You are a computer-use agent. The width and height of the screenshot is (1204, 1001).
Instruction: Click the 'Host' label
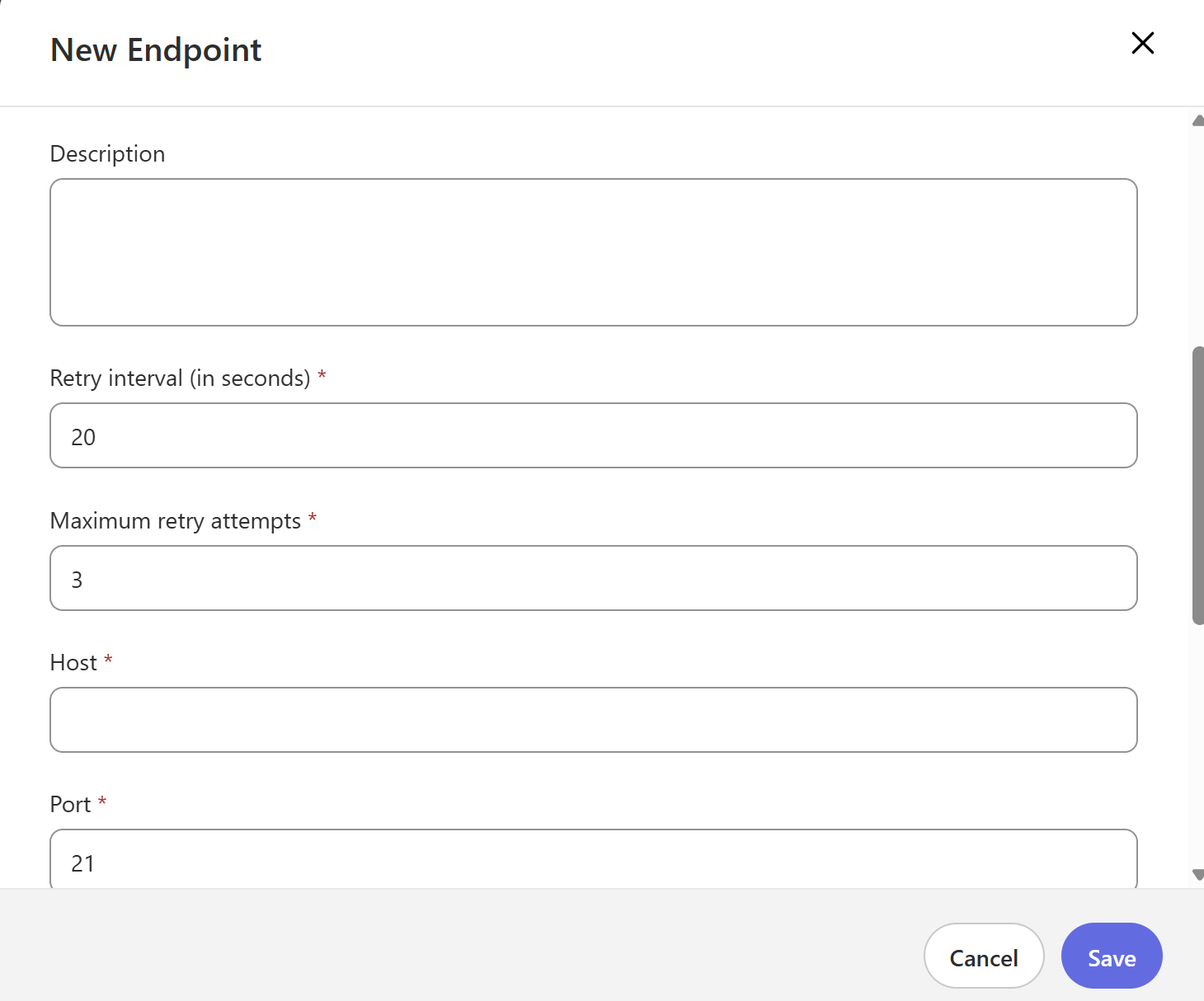pyautogui.click(x=73, y=663)
